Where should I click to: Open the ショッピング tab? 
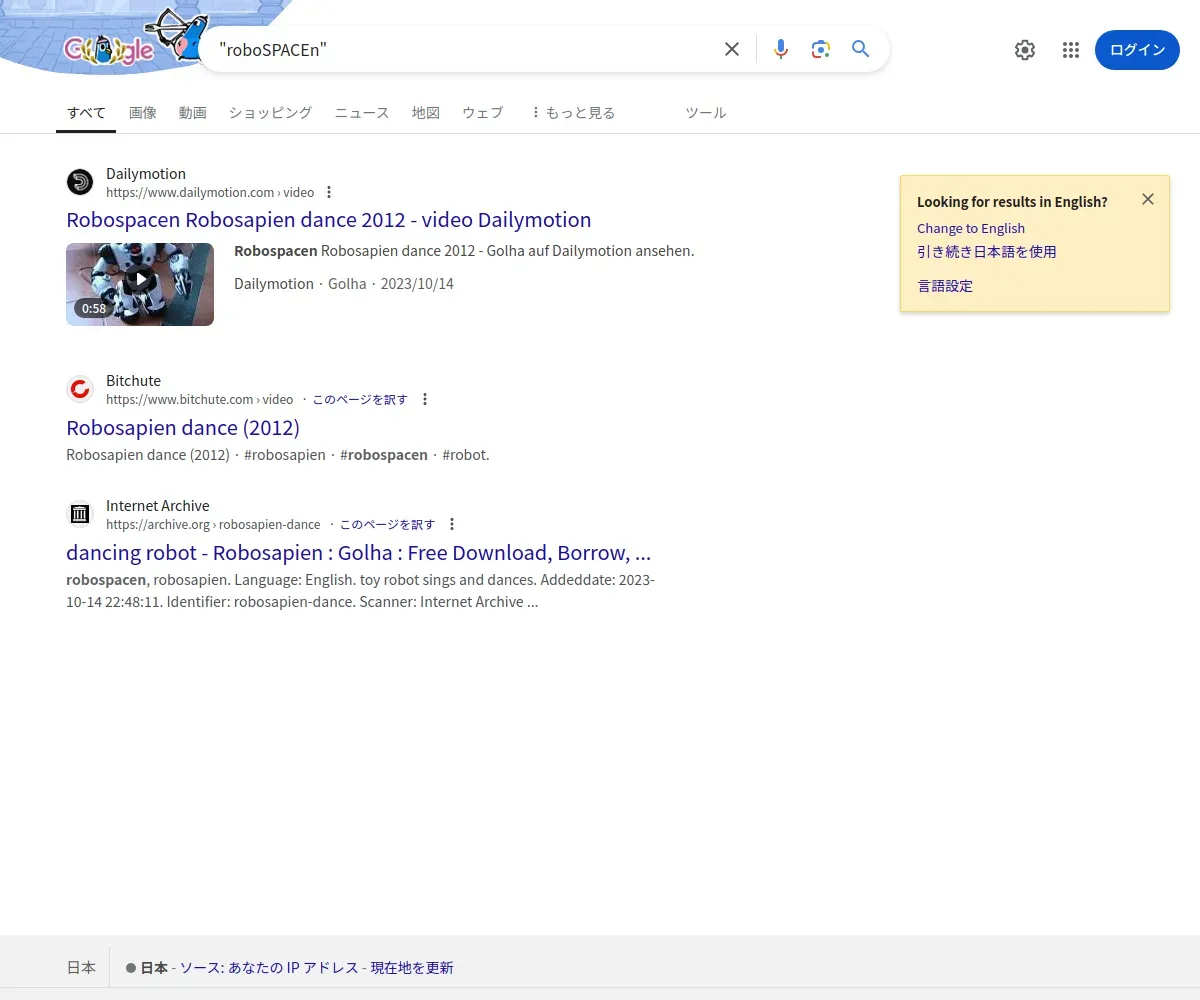[270, 113]
